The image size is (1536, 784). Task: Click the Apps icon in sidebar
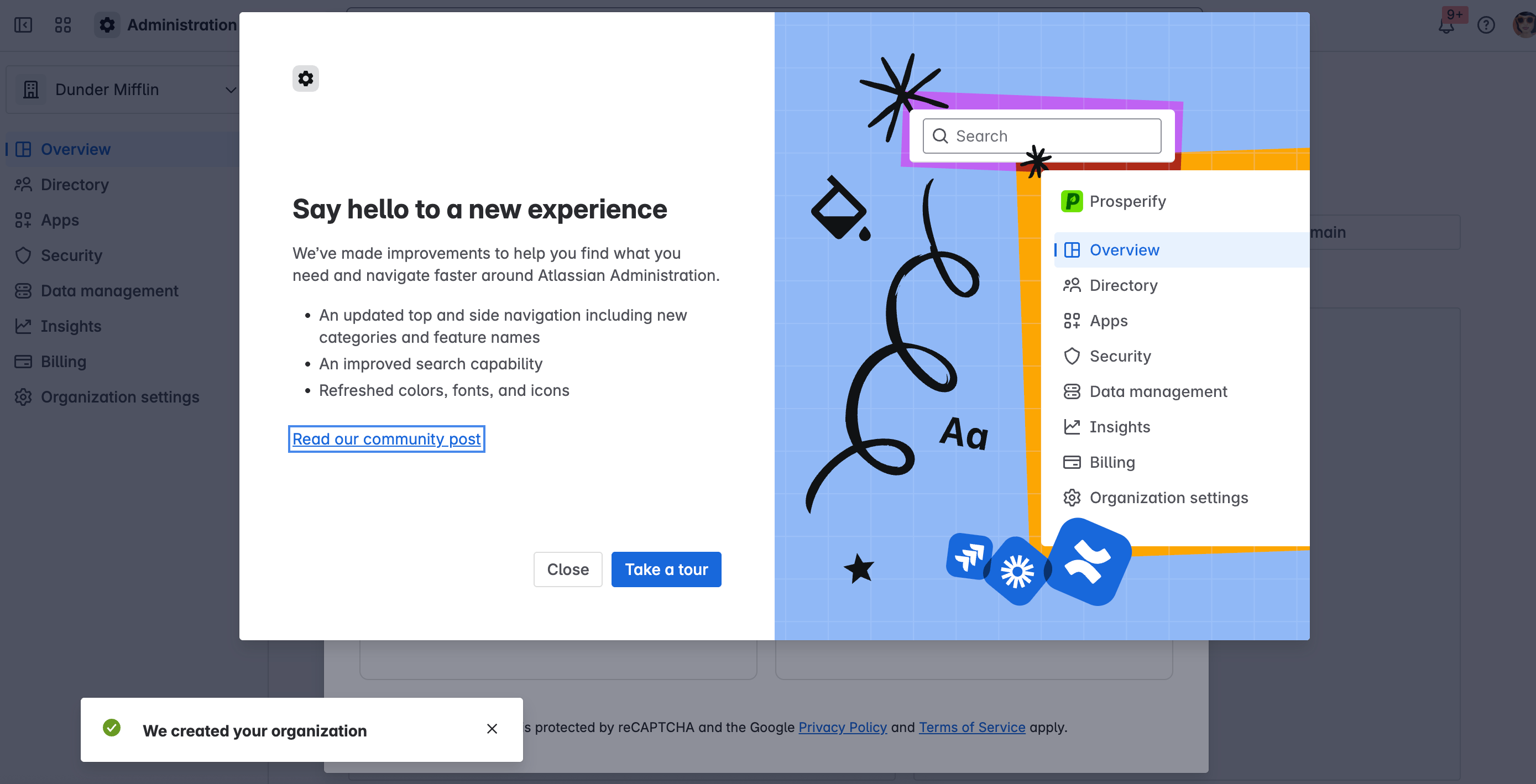pyautogui.click(x=23, y=220)
